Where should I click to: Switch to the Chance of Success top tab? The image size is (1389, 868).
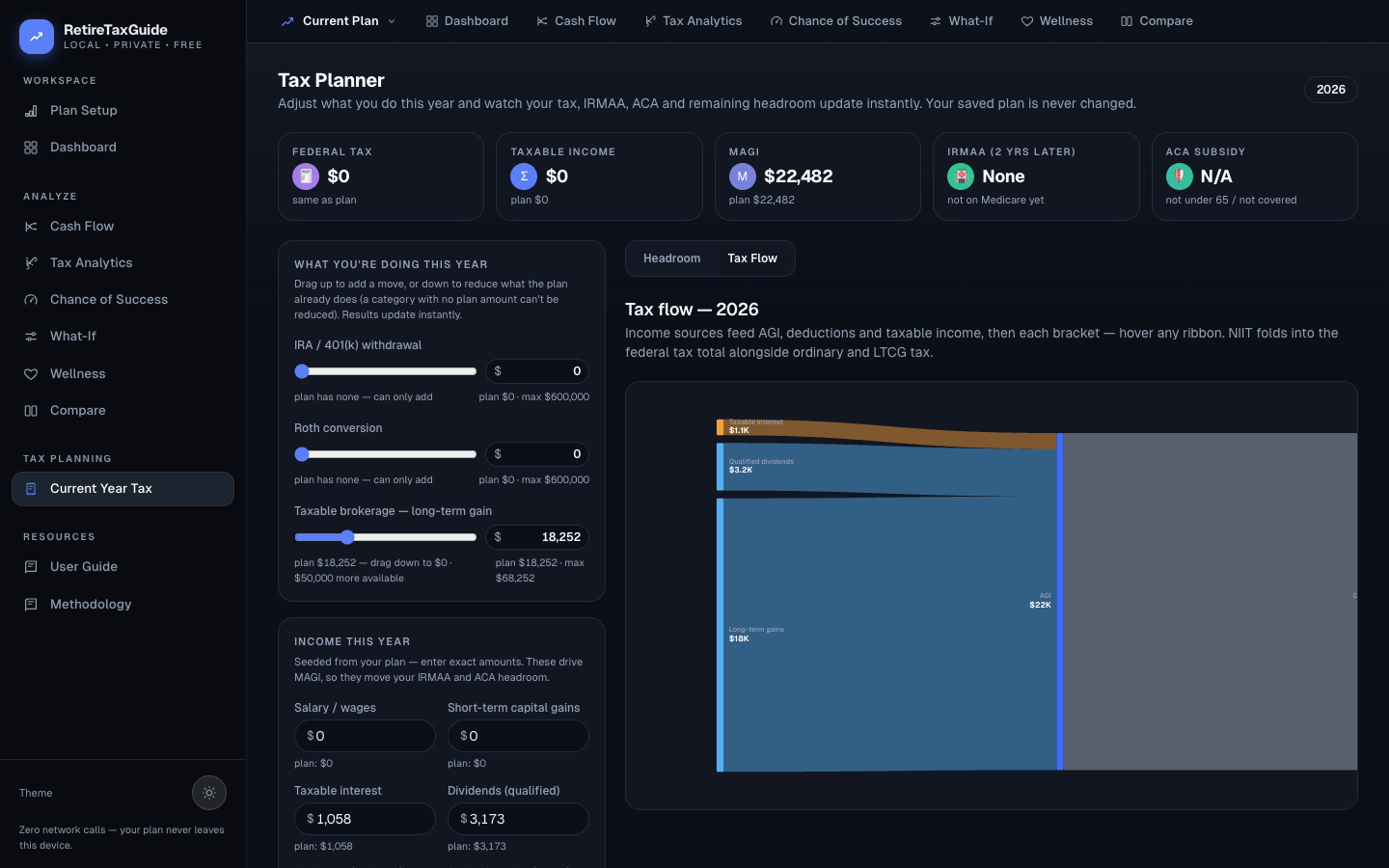[x=835, y=20]
